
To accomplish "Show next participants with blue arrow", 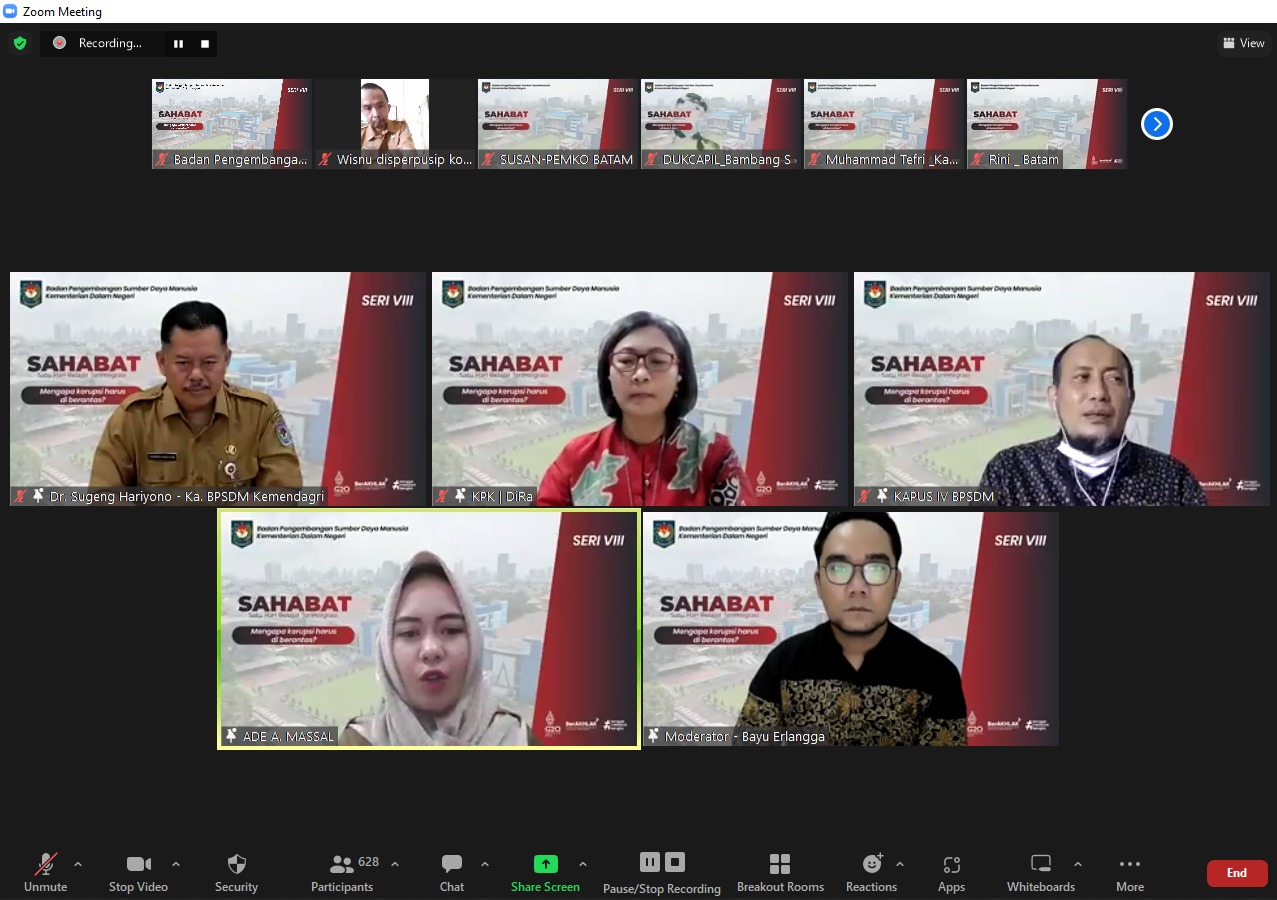I will click(x=1157, y=124).
